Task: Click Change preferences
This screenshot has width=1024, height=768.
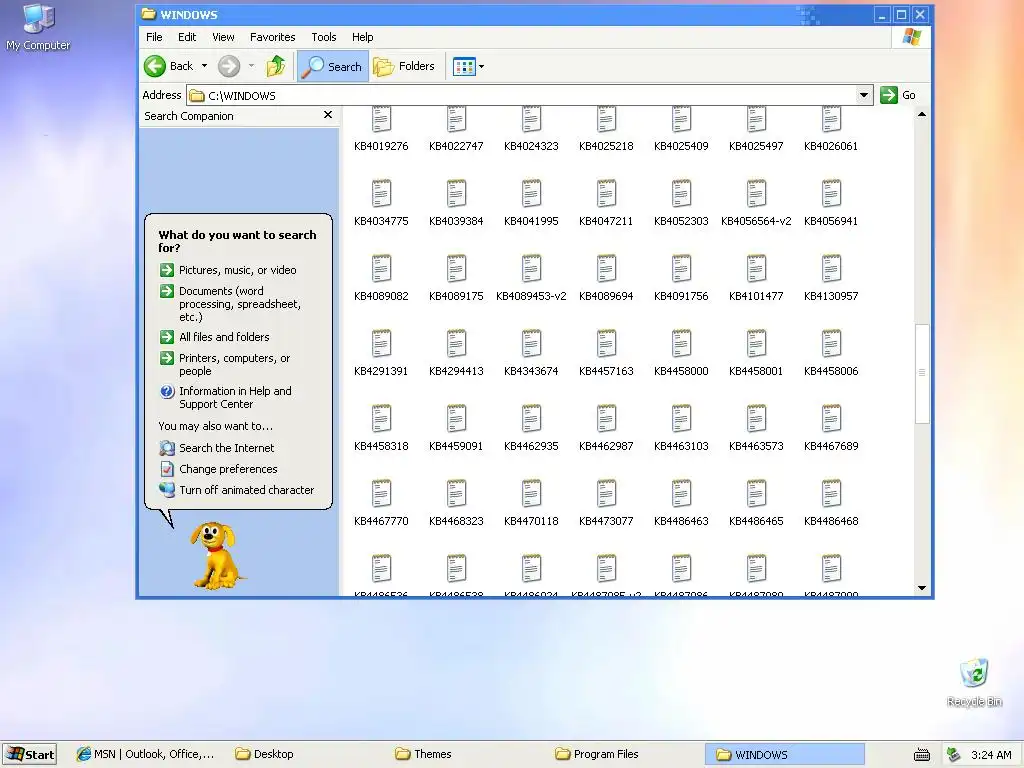Action: click(219, 469)
